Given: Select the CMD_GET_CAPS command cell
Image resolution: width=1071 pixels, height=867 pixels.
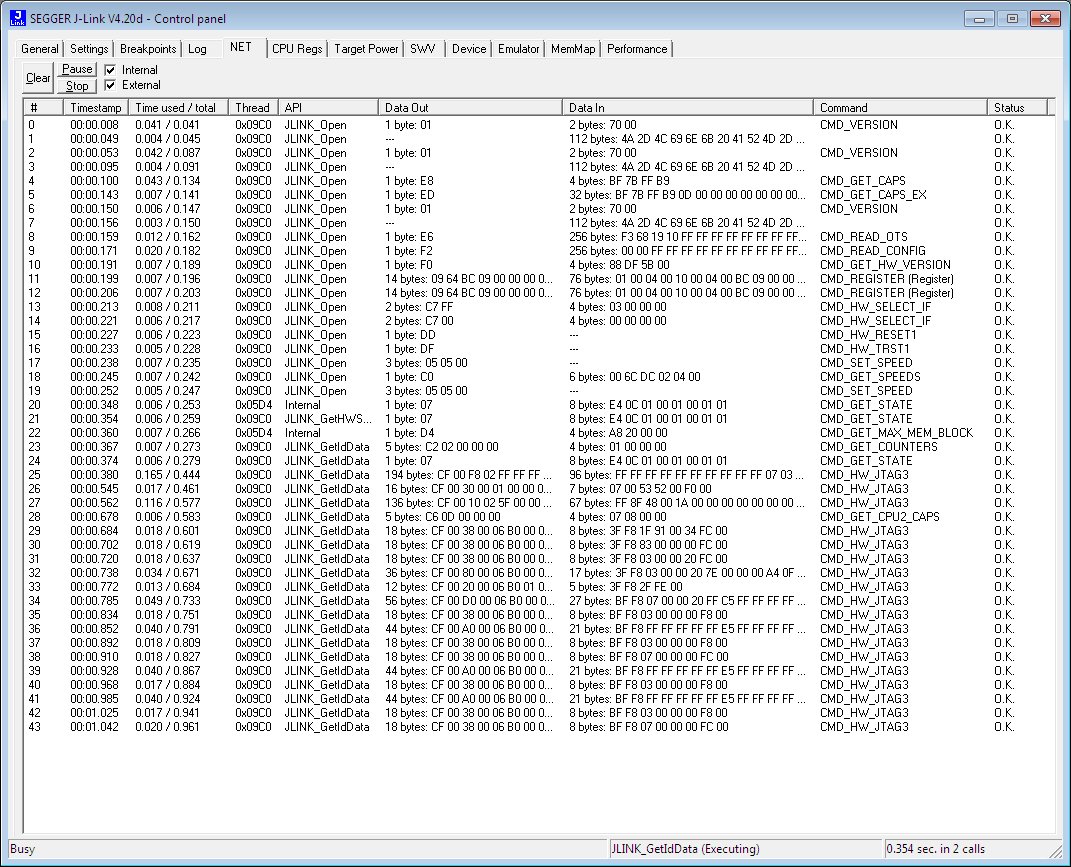Looking at the screenshot, I should click(863, 181).
